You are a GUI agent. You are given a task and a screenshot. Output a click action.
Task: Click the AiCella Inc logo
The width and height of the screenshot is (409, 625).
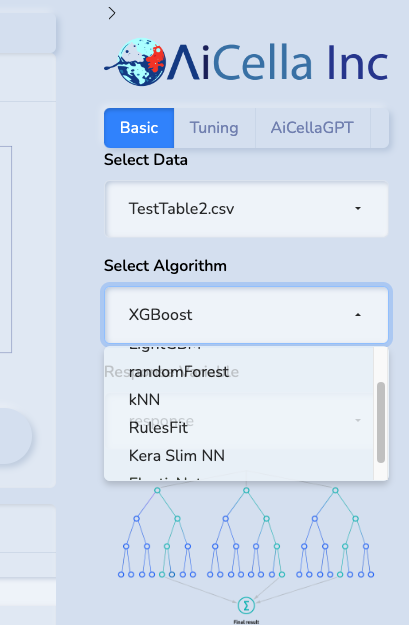click(x=246, y=62)
